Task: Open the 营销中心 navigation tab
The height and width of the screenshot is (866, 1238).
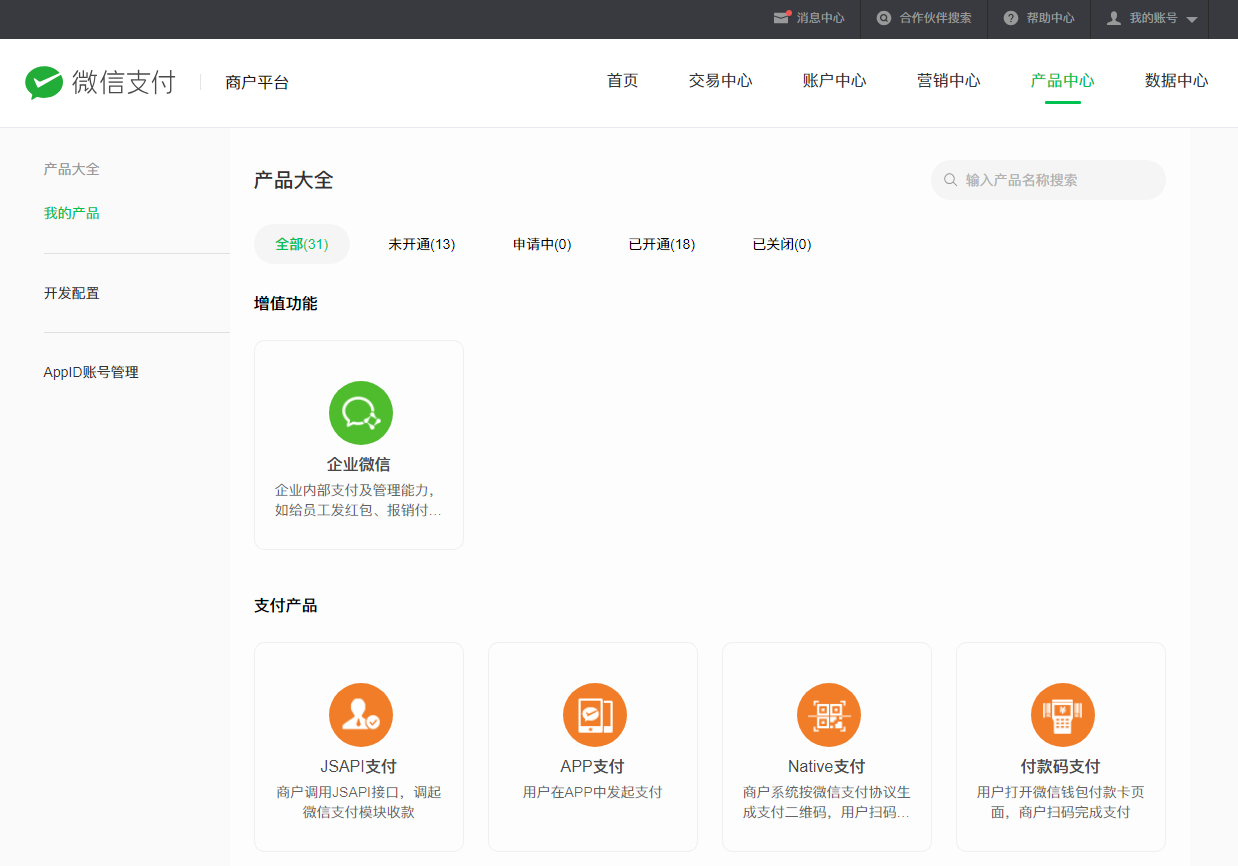Action: [948, 81]
